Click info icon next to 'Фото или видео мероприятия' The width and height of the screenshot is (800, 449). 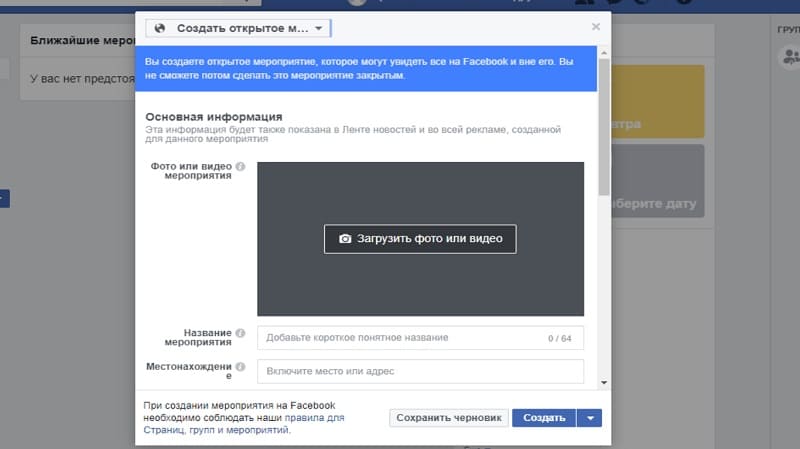(x=240, y=166)
